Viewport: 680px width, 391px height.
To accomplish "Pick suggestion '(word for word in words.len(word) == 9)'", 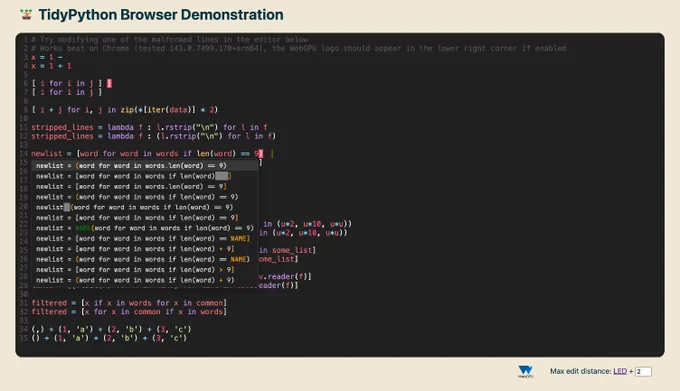I will coord(145,166).
